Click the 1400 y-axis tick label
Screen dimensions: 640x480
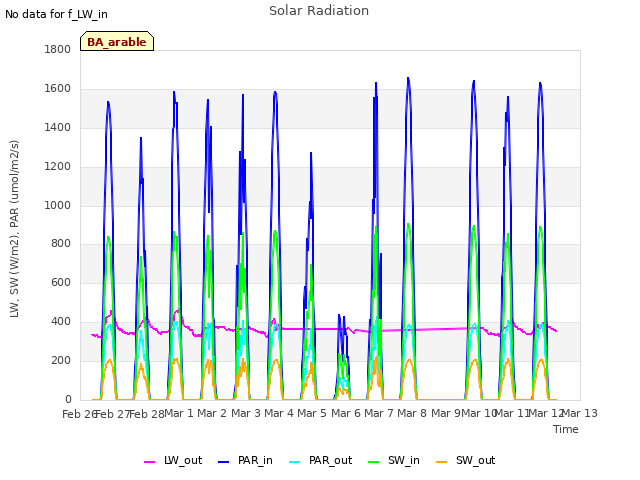[58, 127]
